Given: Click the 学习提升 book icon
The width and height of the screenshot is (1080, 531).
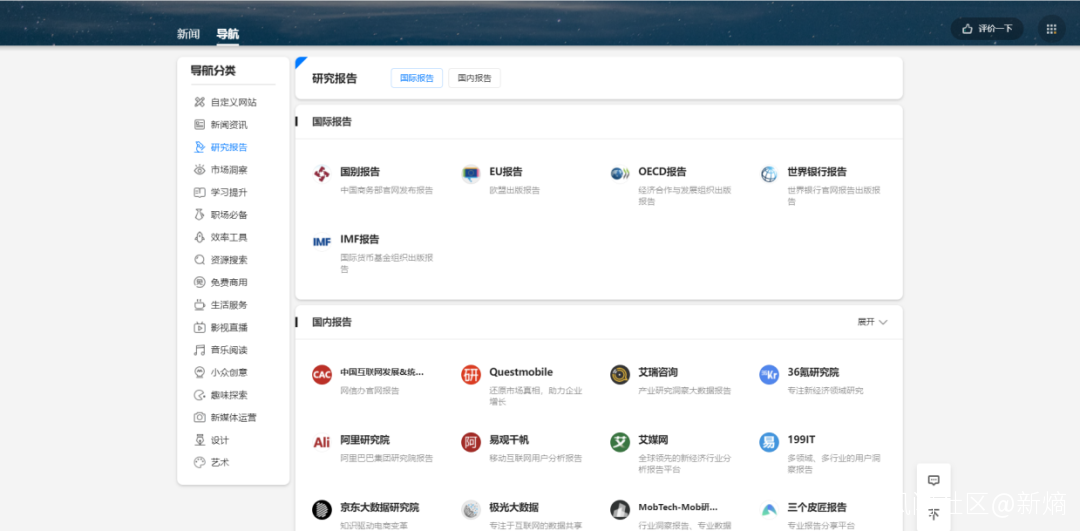Looking at the screenshot, I should click(x=200, y=192).
